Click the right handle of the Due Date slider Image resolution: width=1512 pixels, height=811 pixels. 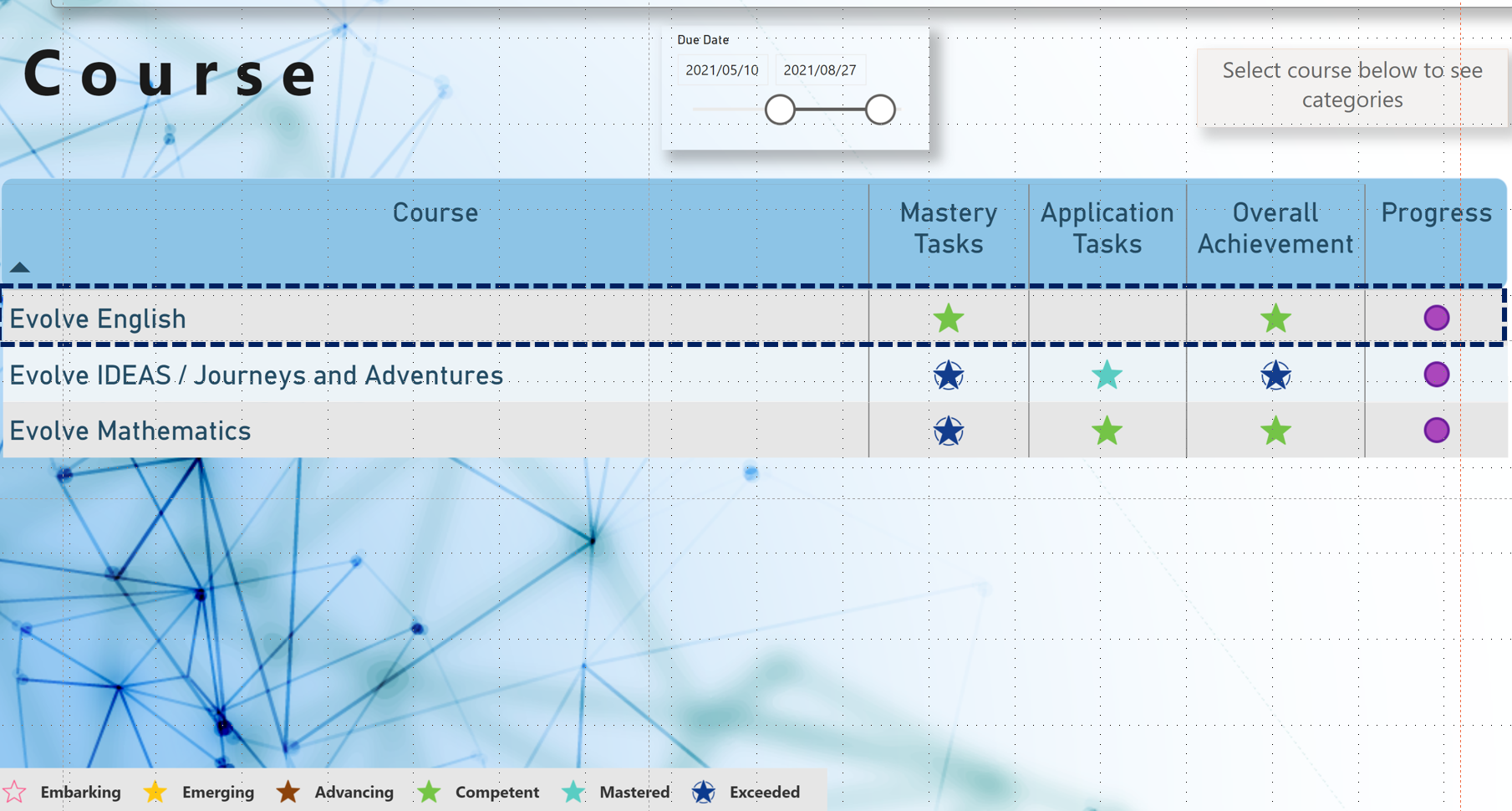tap(880, 110)
